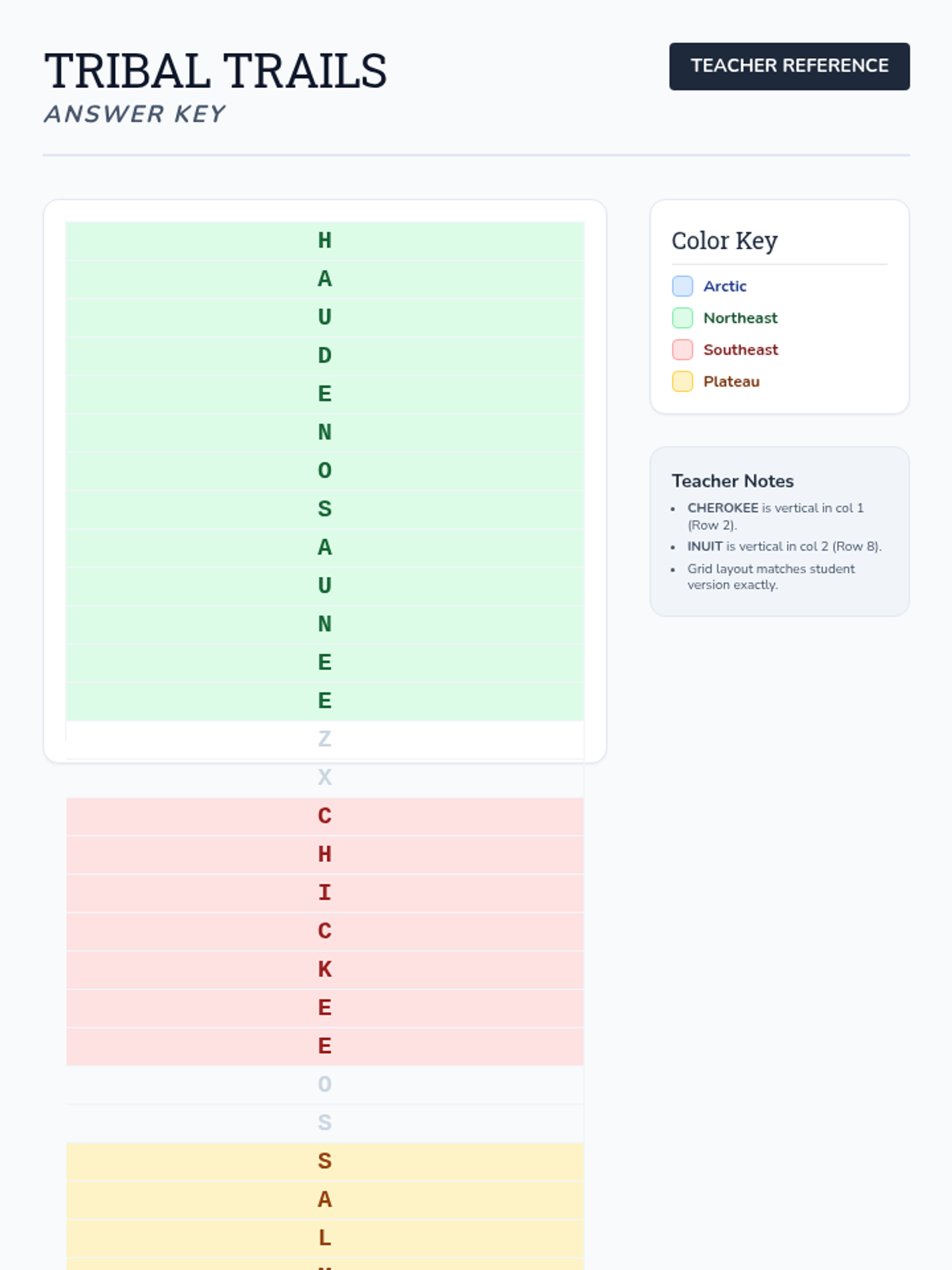This screenshot has height=1270, width=952.
Task: Click the Northeast legend label
Action: click(x=740, y=318)
